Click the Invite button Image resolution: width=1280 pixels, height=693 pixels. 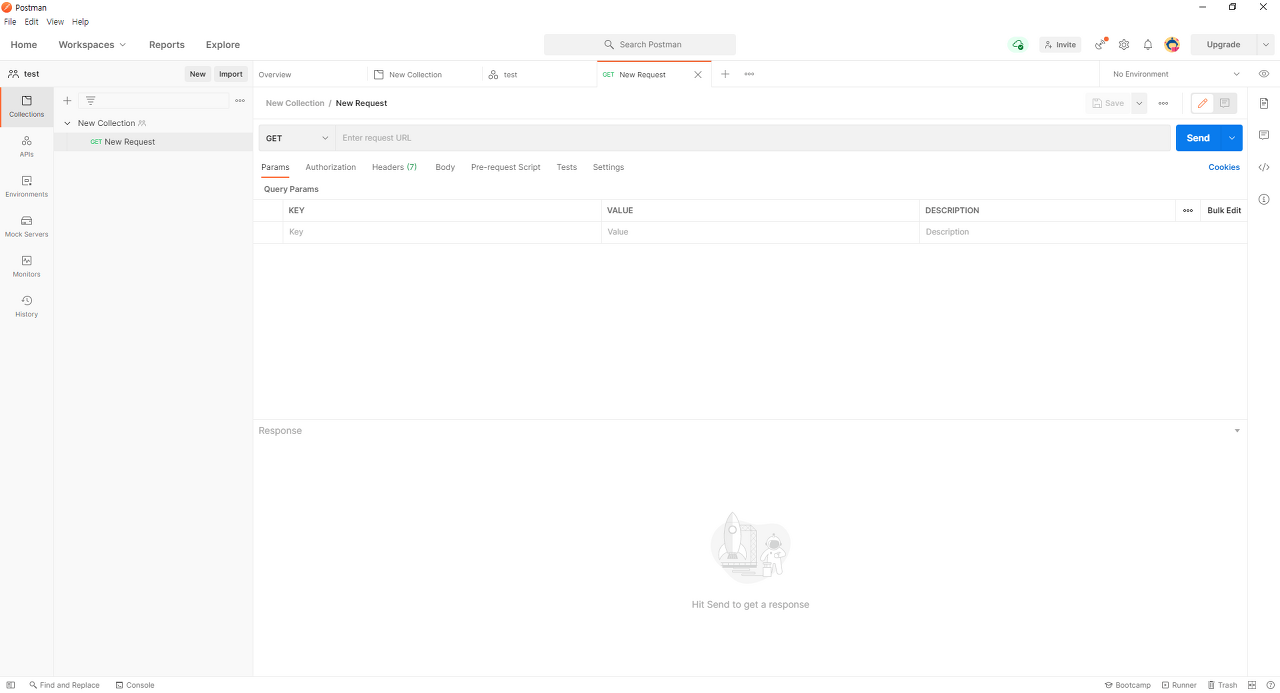[1060, 45]
